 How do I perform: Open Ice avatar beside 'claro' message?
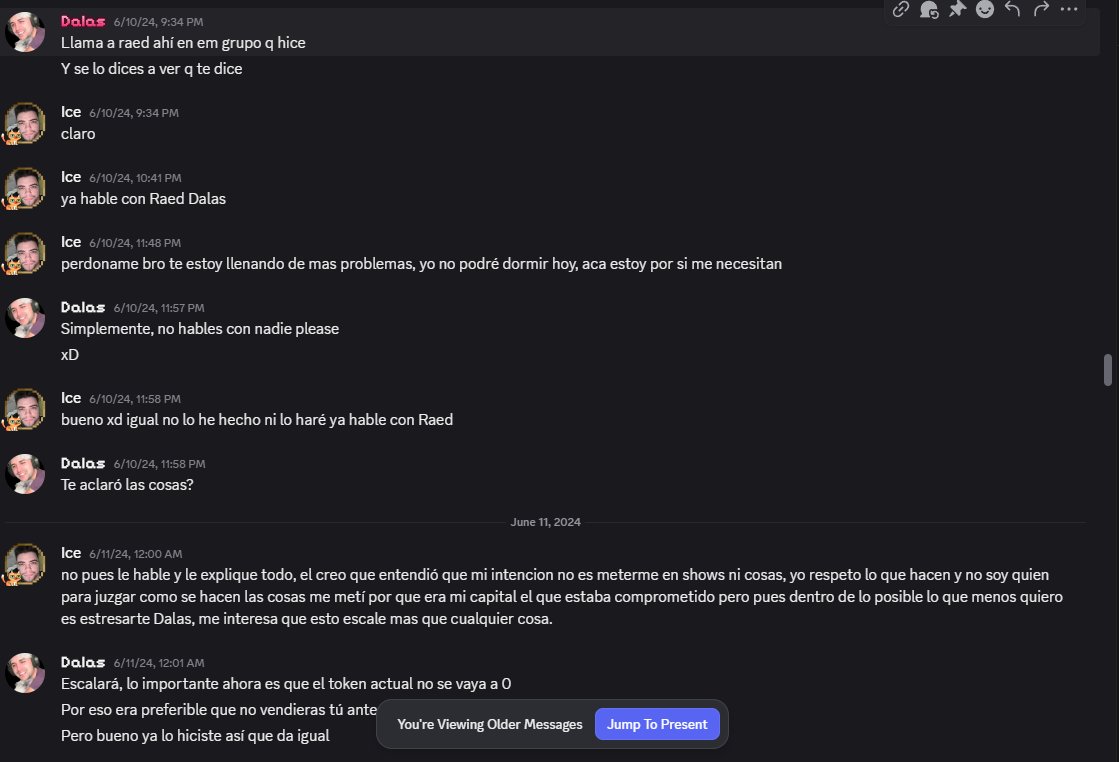point(25,123)
